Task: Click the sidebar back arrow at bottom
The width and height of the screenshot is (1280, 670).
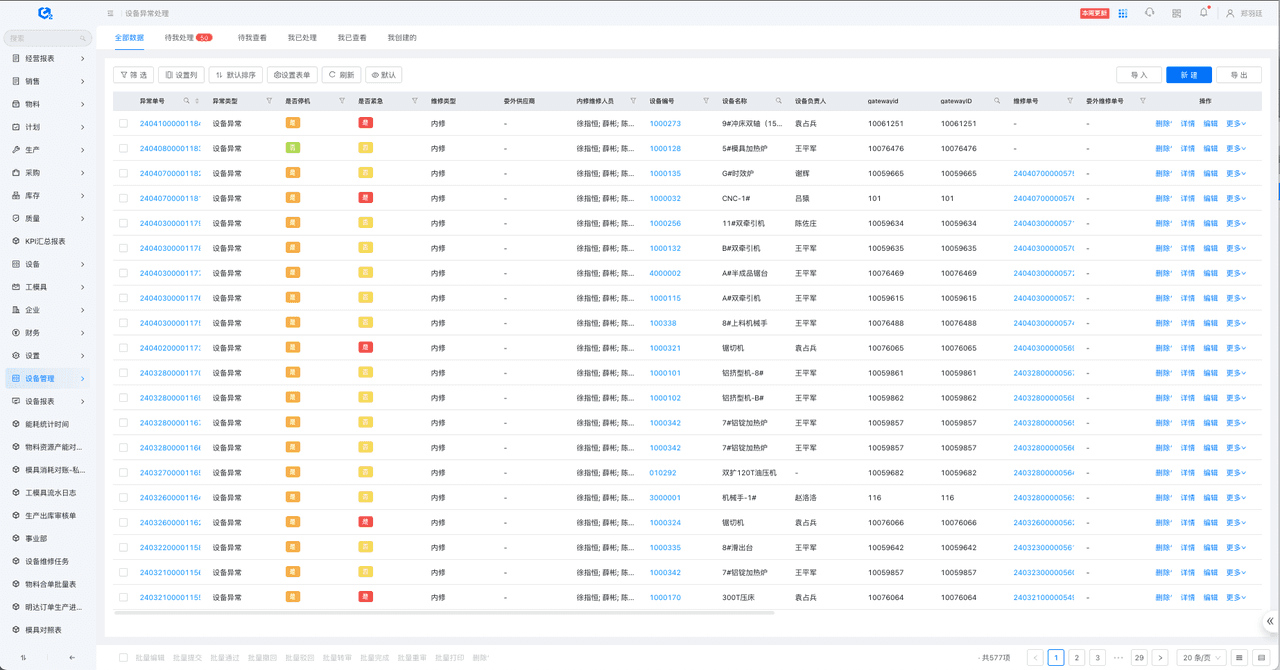Action: (x=72, y=658)
